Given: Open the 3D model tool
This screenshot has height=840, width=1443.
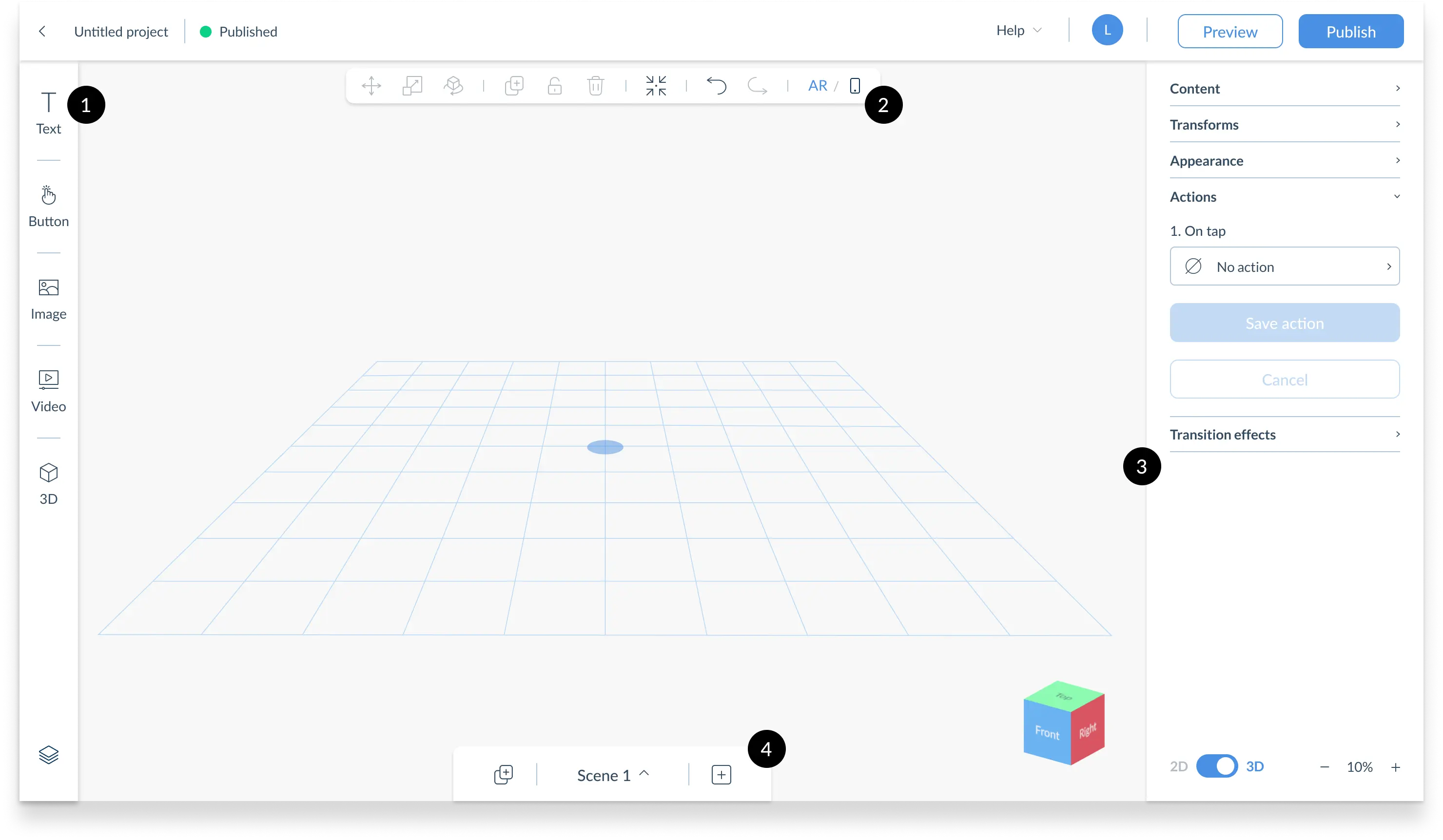Looking at the screenshot, I should [x=48, y=482].
